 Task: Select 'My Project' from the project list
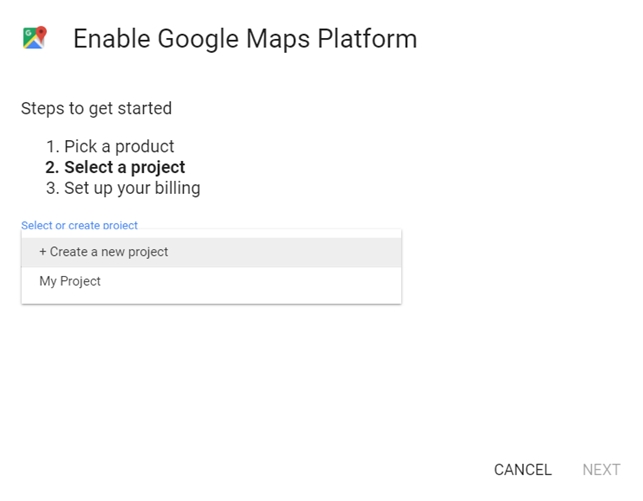click(70, 281)
